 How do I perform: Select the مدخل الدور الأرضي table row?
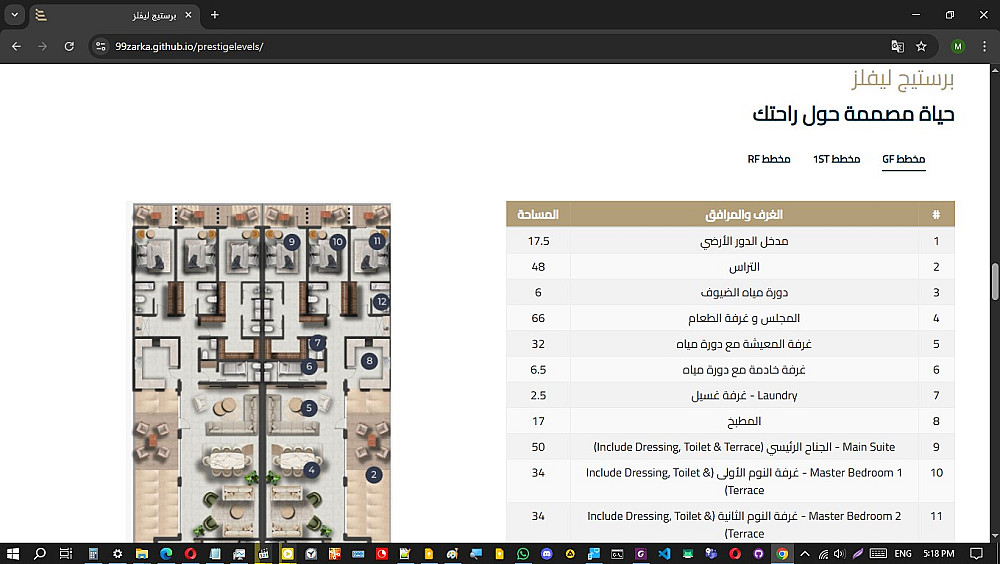pyautogui.click(x=730, y=241)
